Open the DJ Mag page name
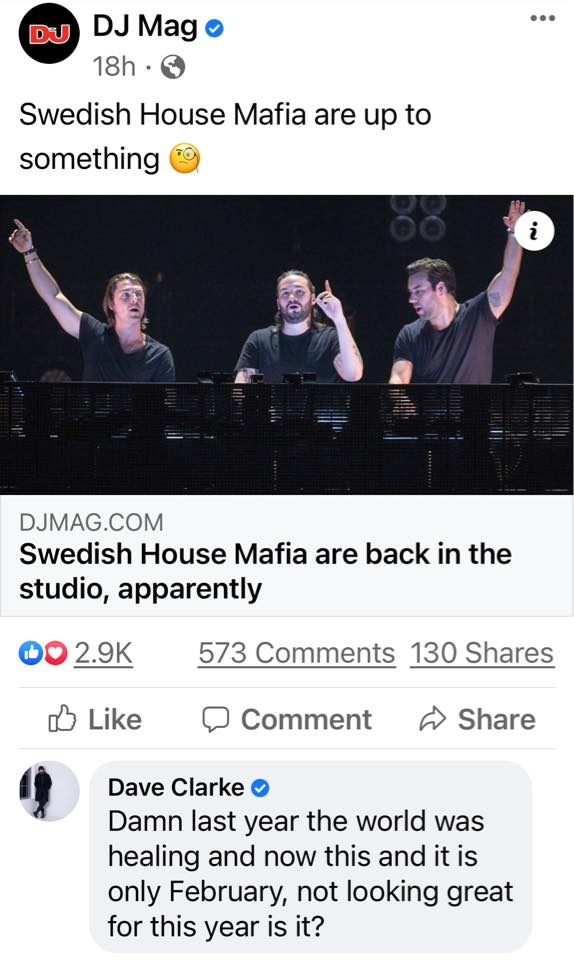 click(145, 27)
